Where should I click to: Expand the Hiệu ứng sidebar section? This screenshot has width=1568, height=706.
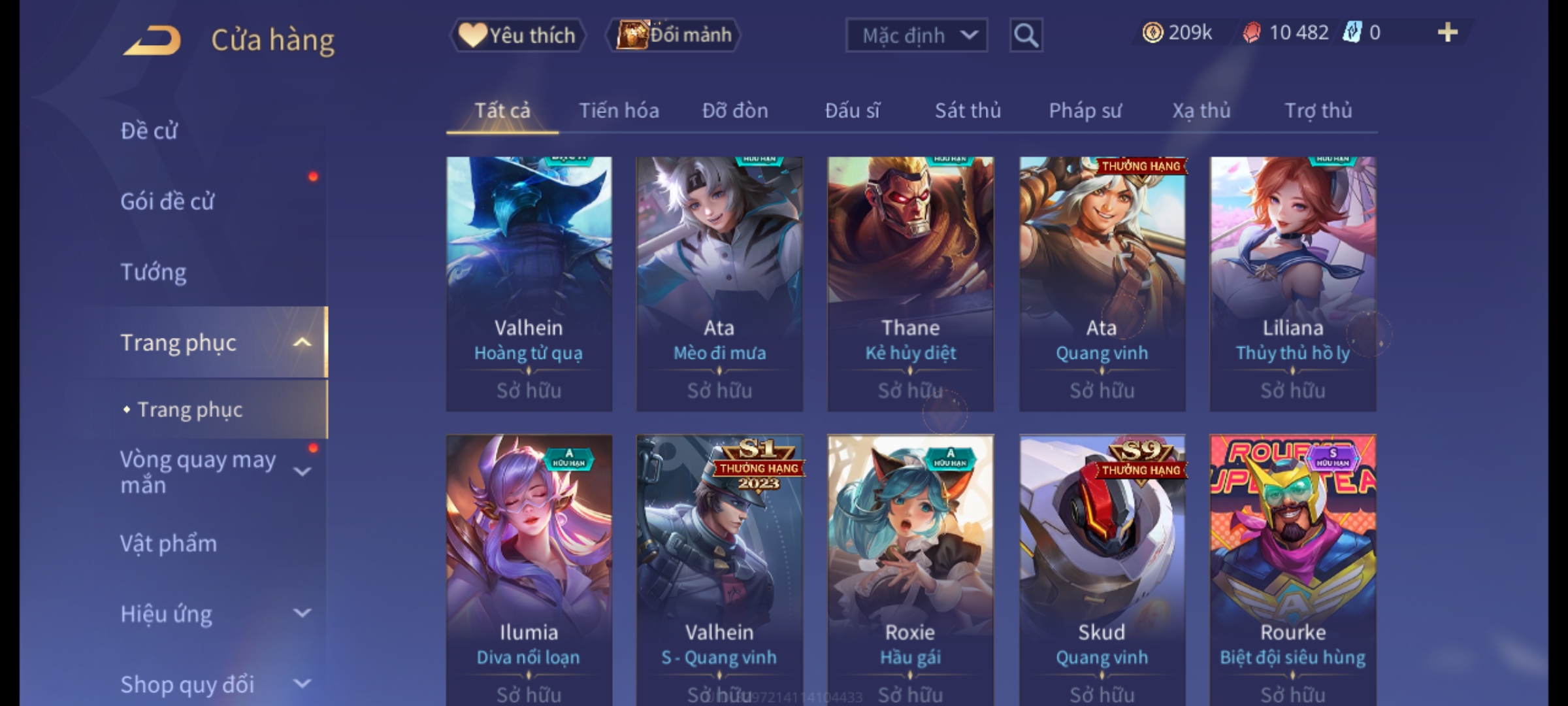pos(302,613)
